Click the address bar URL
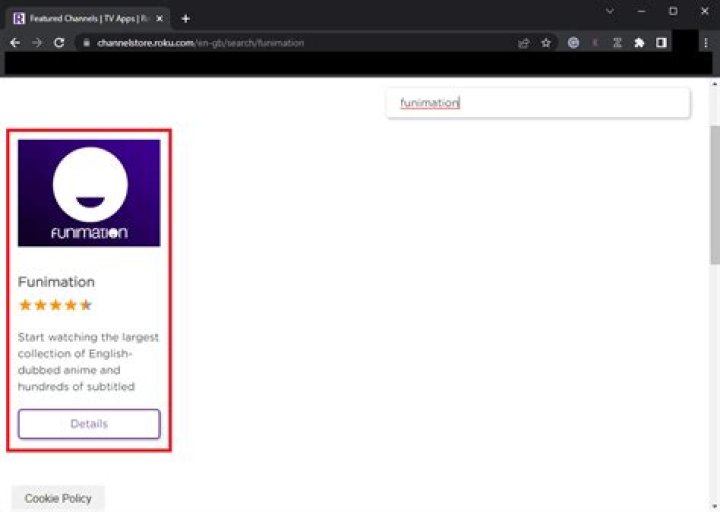The width and height of the screenshot is (720, 512). coord(201,43)
